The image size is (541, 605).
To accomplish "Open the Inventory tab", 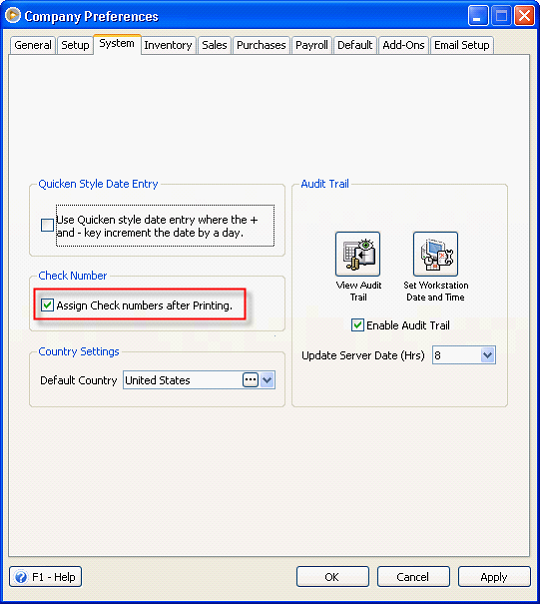I will pos(168,45).
